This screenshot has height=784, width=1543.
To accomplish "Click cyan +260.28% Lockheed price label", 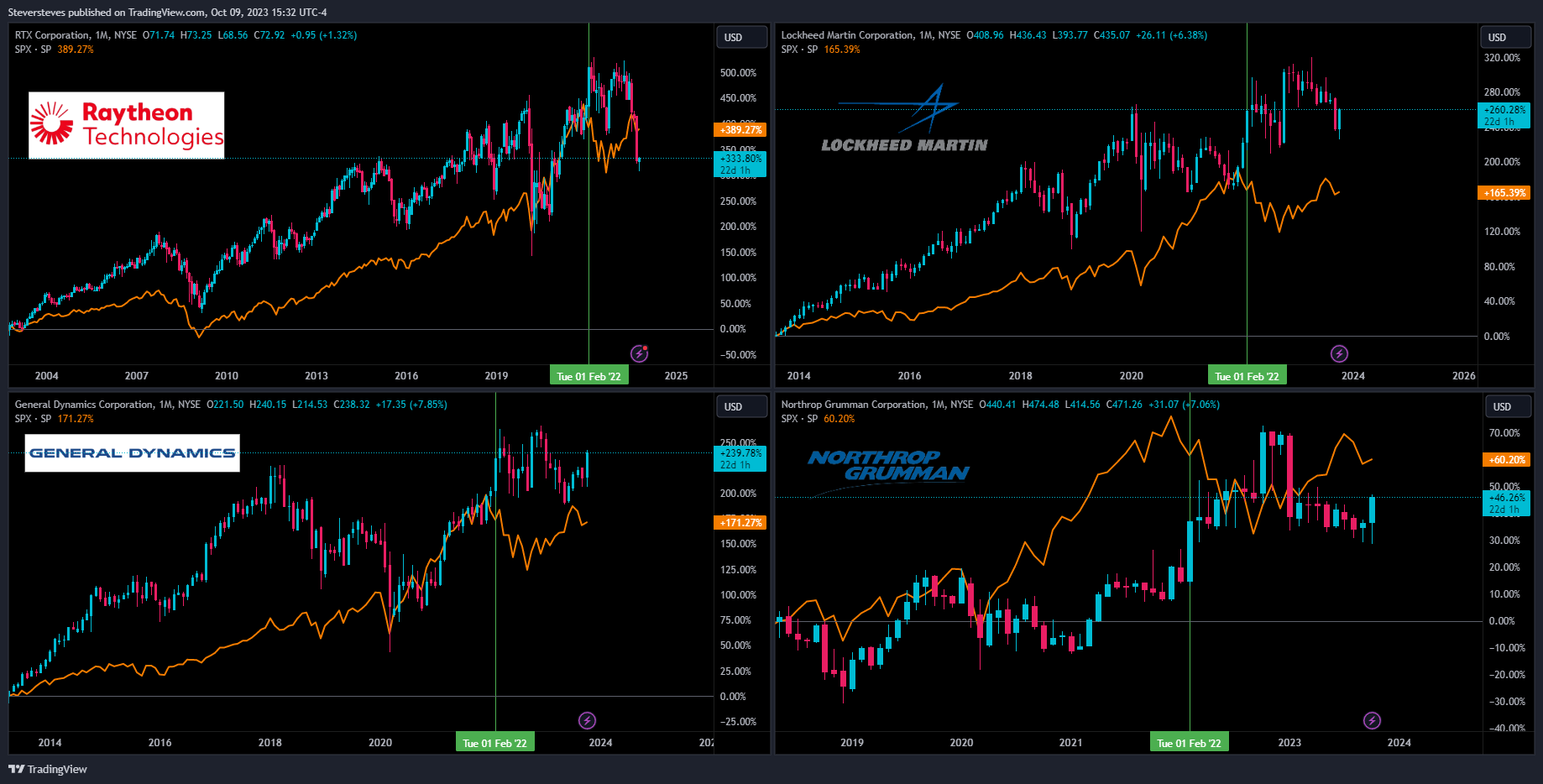I will [x=1504, y=115].
